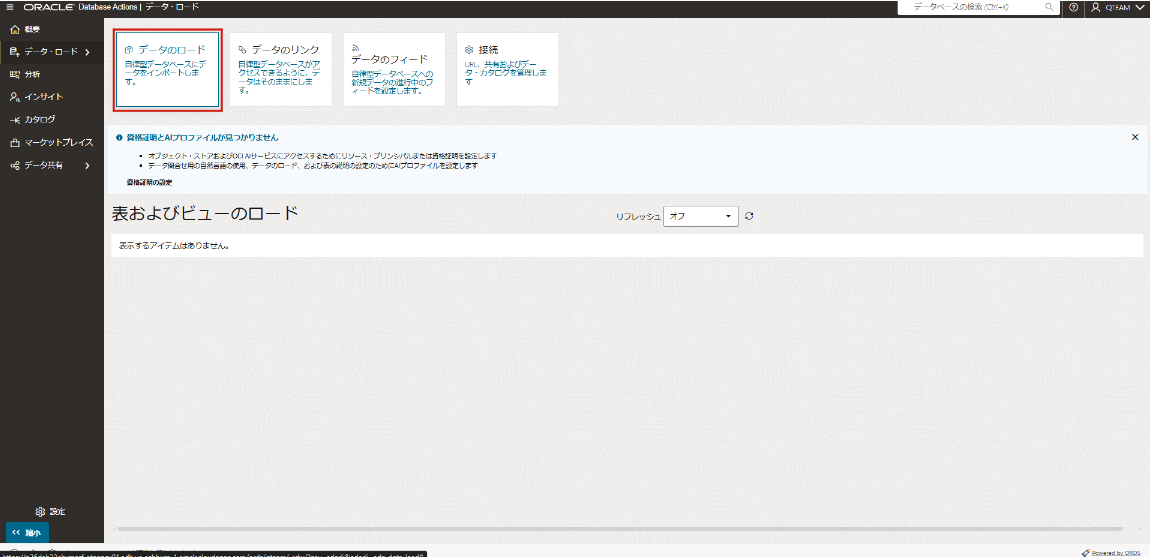Click the info icon in the banner
Screen dimensions: 1150x557
119,137
